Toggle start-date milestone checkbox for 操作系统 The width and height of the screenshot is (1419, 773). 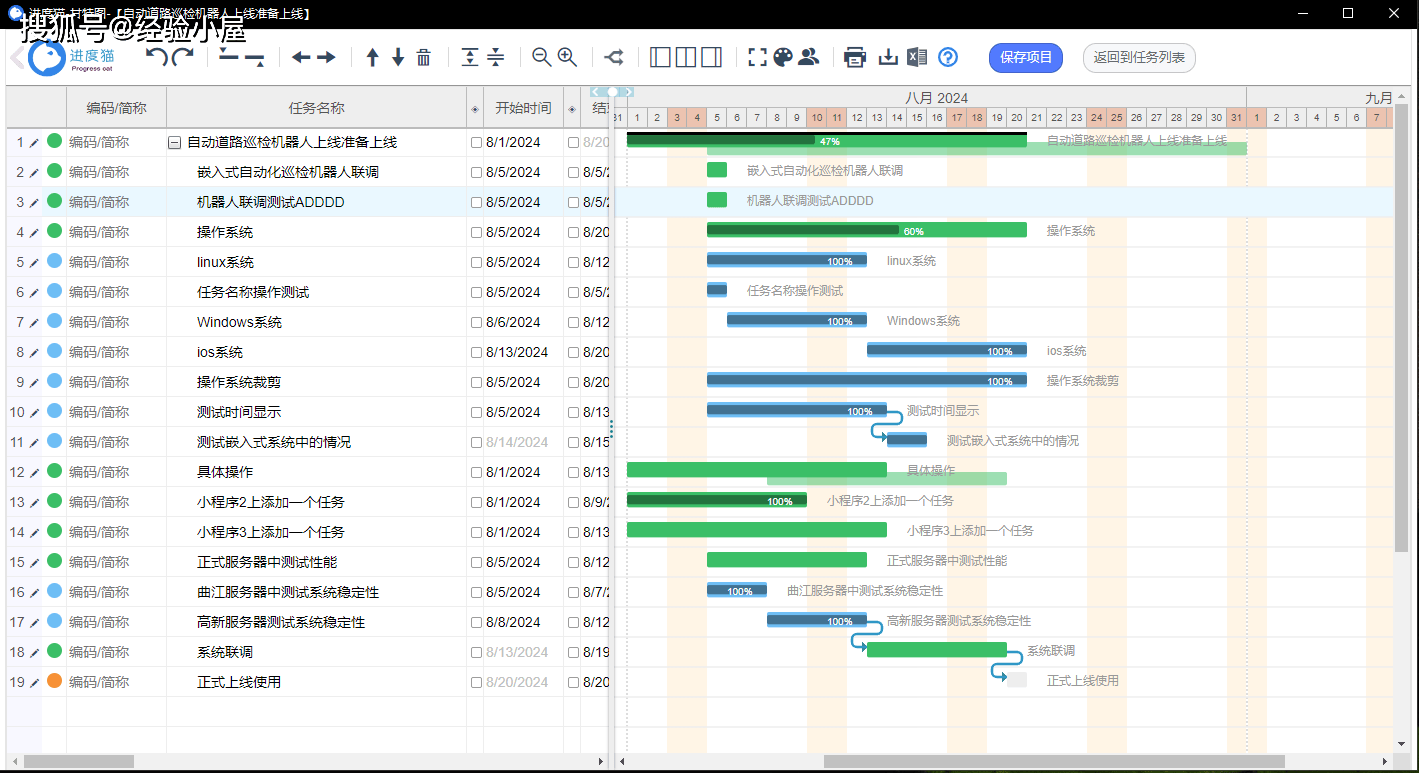476,232
